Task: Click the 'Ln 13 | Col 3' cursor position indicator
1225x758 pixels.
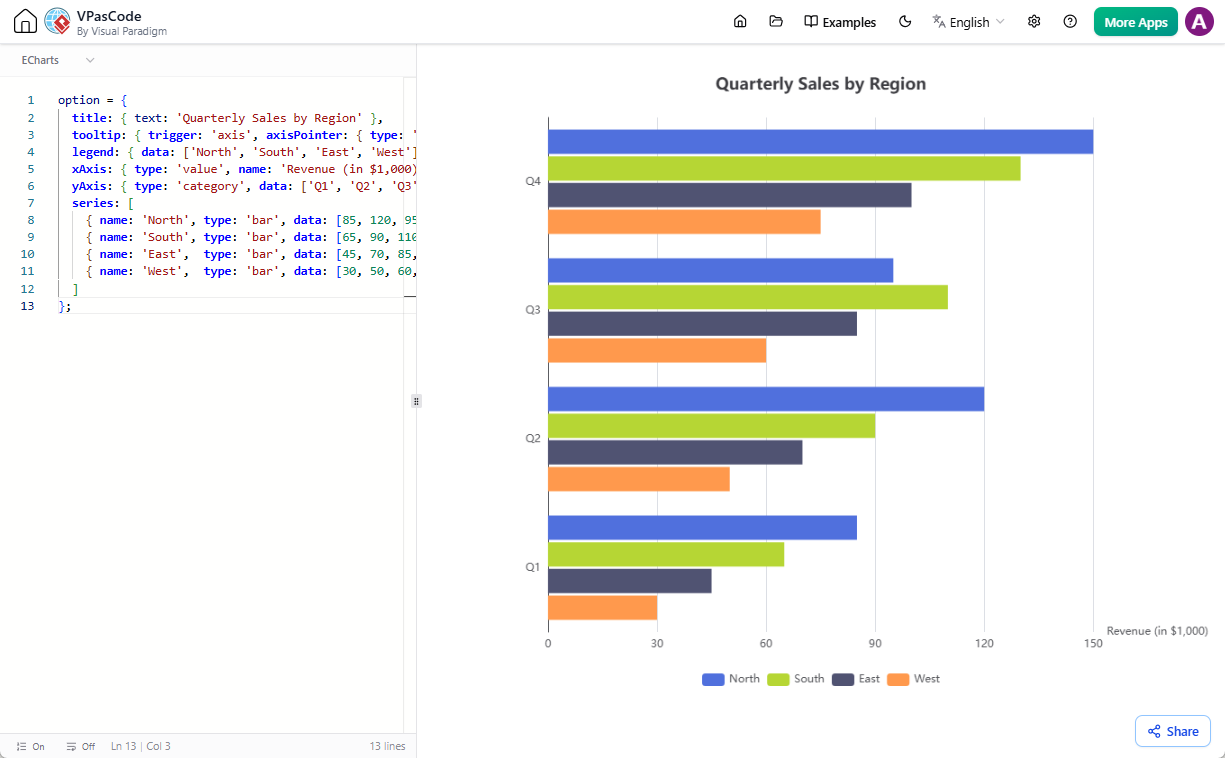Action: (x=141, y=746)
